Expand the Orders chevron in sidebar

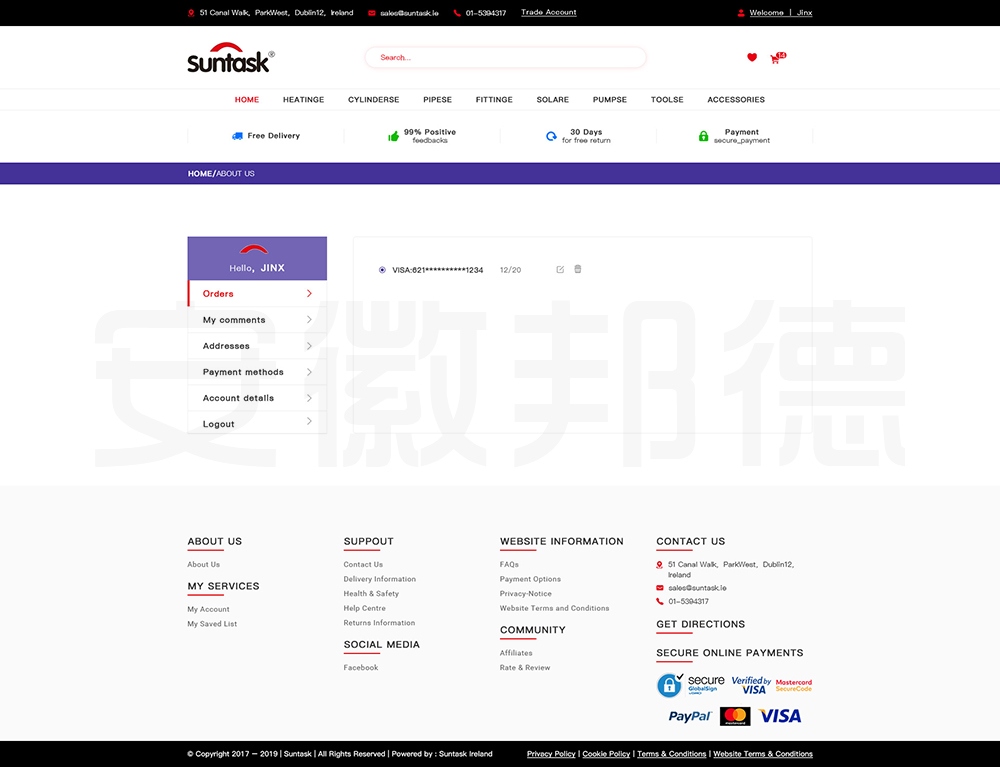(x=309, y=294)
